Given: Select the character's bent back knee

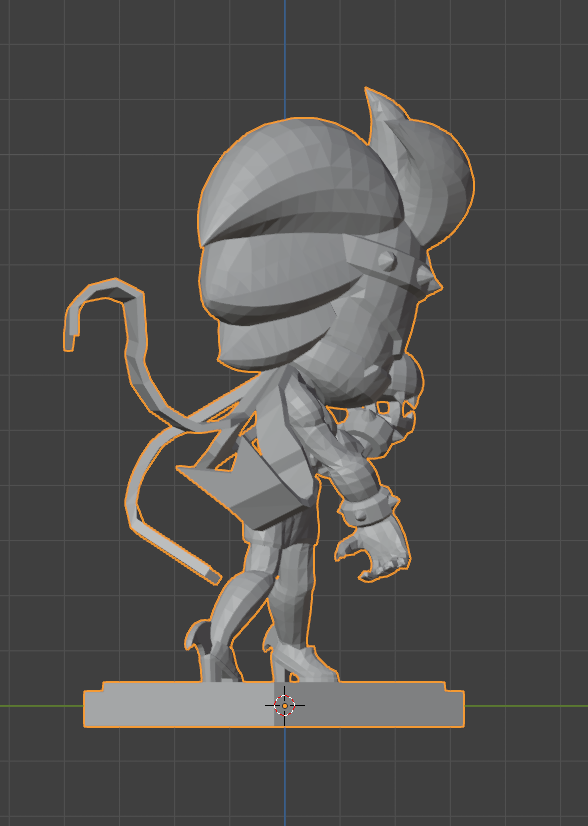Looking at the screenshot, I should [x=234, y=595].
